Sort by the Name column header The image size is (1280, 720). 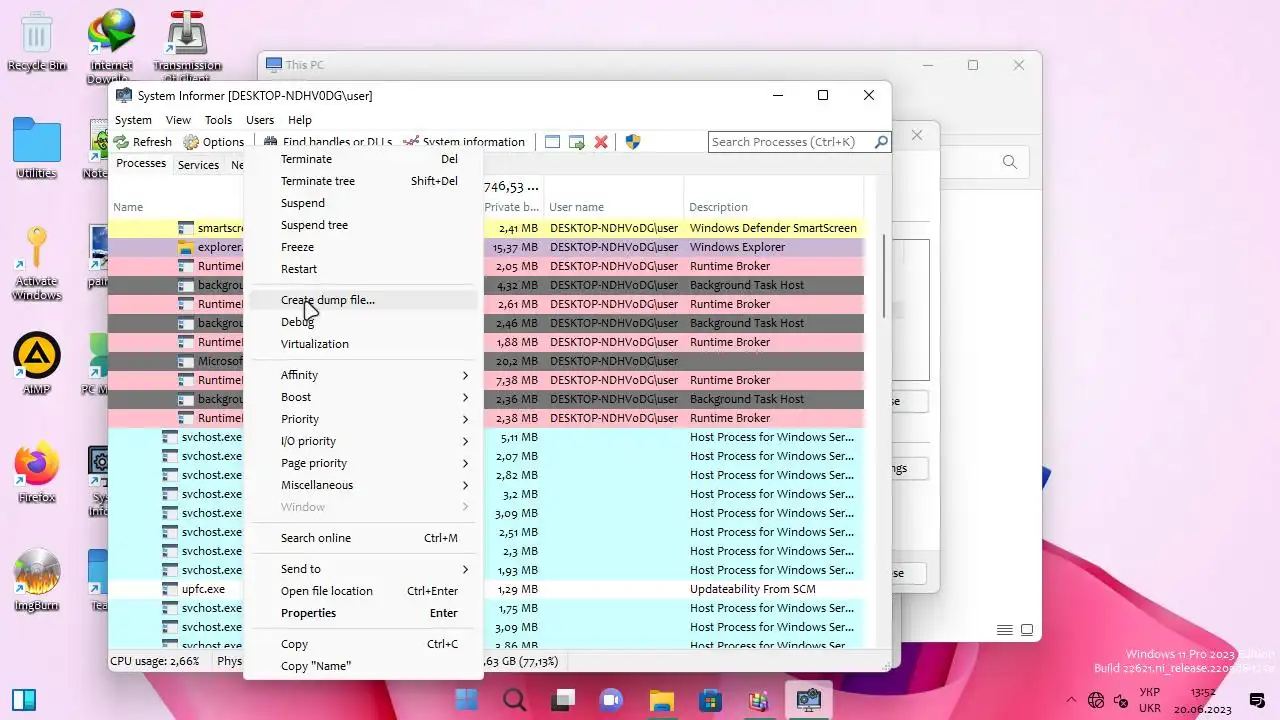click(x=128, y=207)
